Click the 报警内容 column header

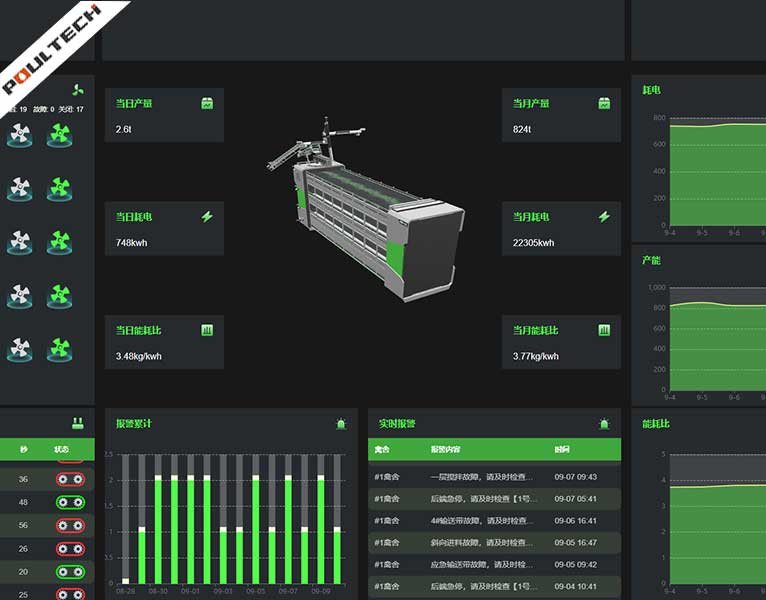445,449
